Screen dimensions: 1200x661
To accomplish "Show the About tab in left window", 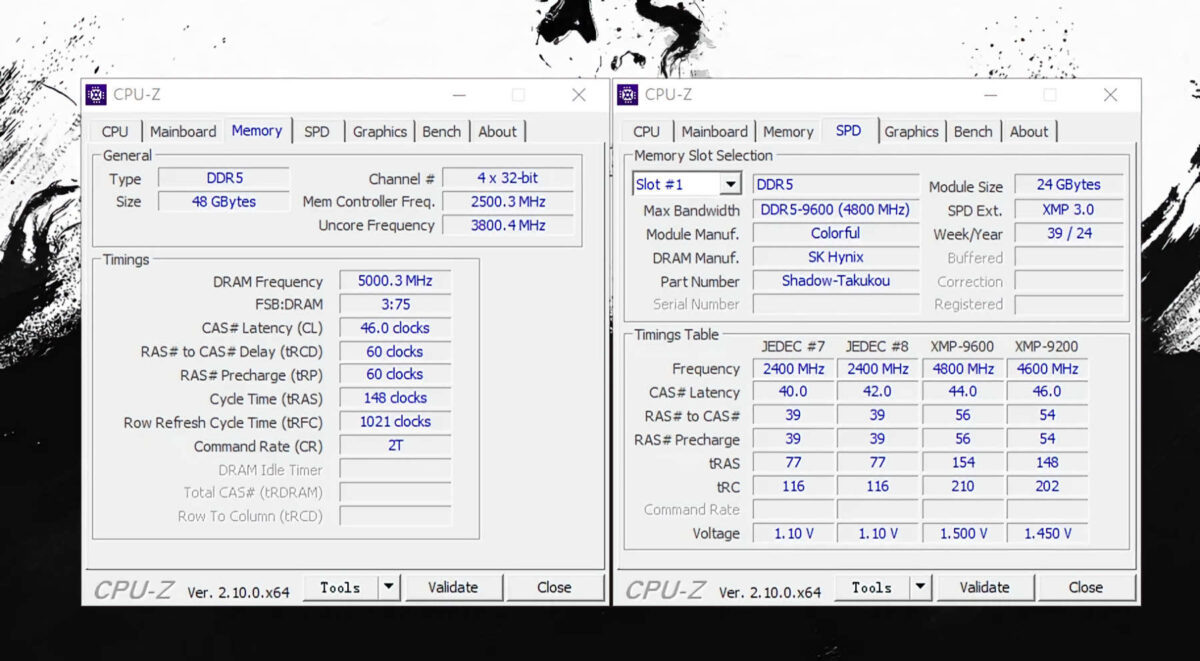I will [x=498, y=131].
